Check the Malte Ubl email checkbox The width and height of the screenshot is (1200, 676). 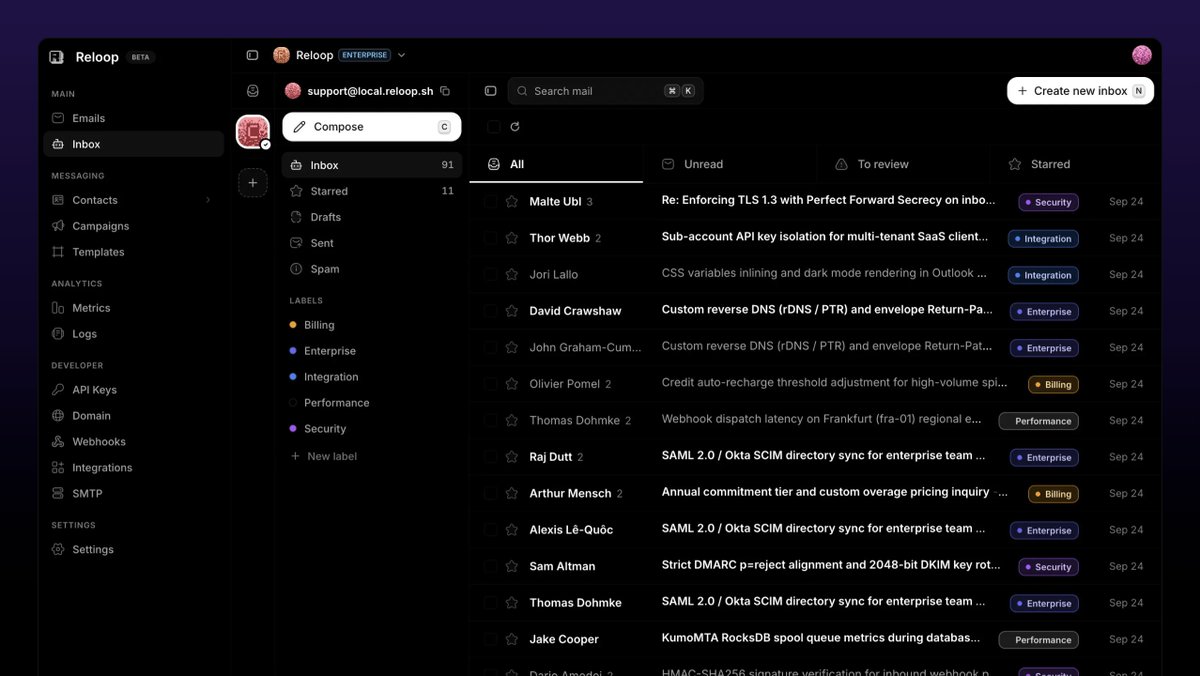click(490, 201)
